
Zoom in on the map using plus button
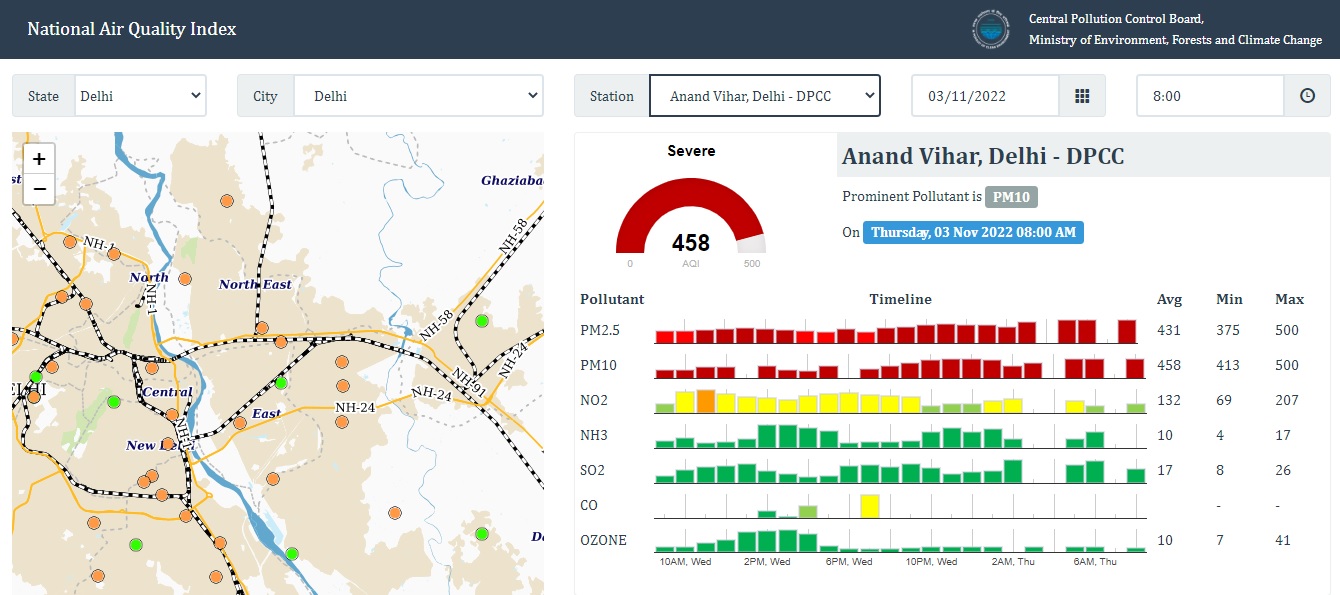(x=38, y=158)
